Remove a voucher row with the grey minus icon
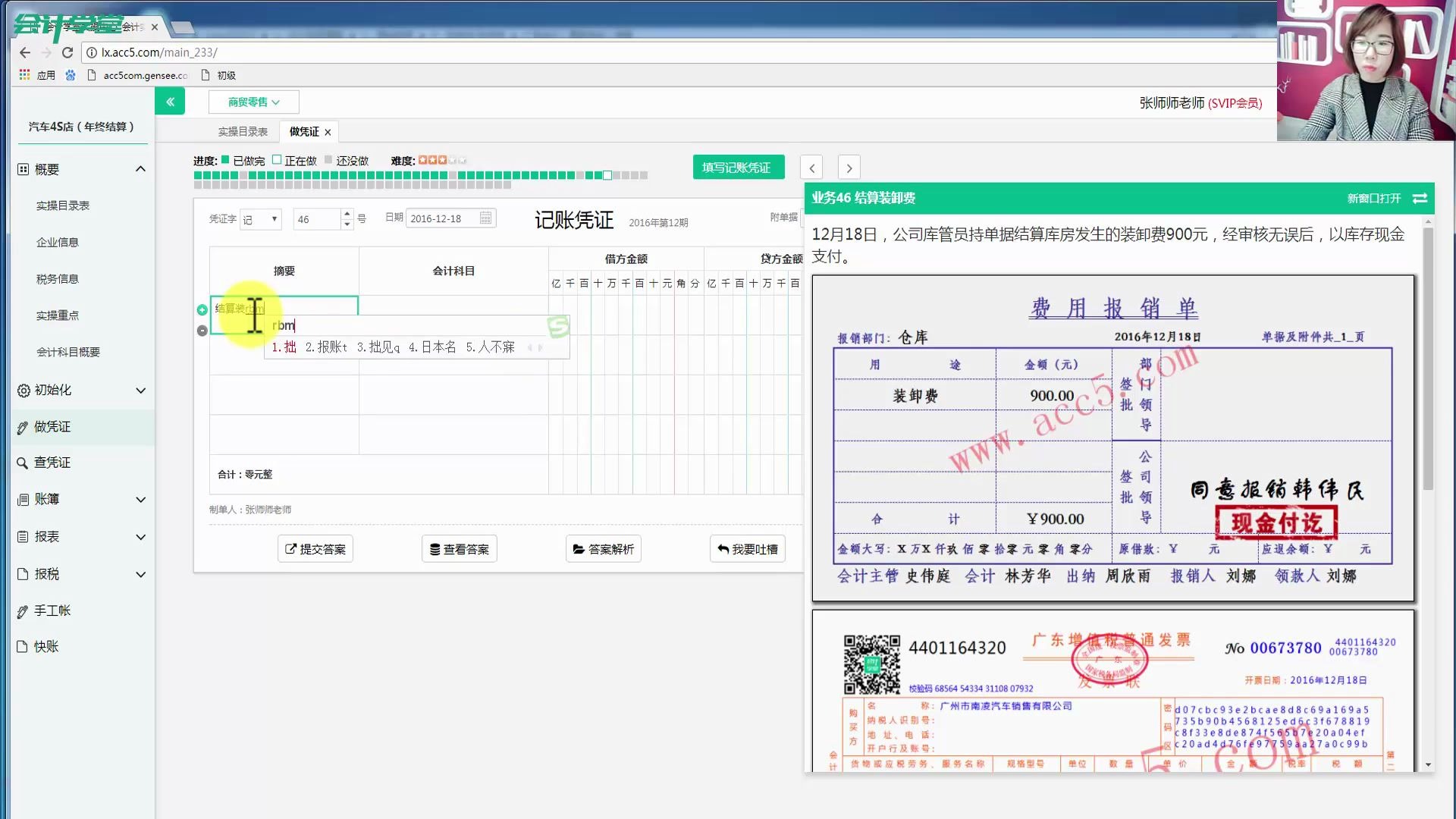 [x=202, y=331]
